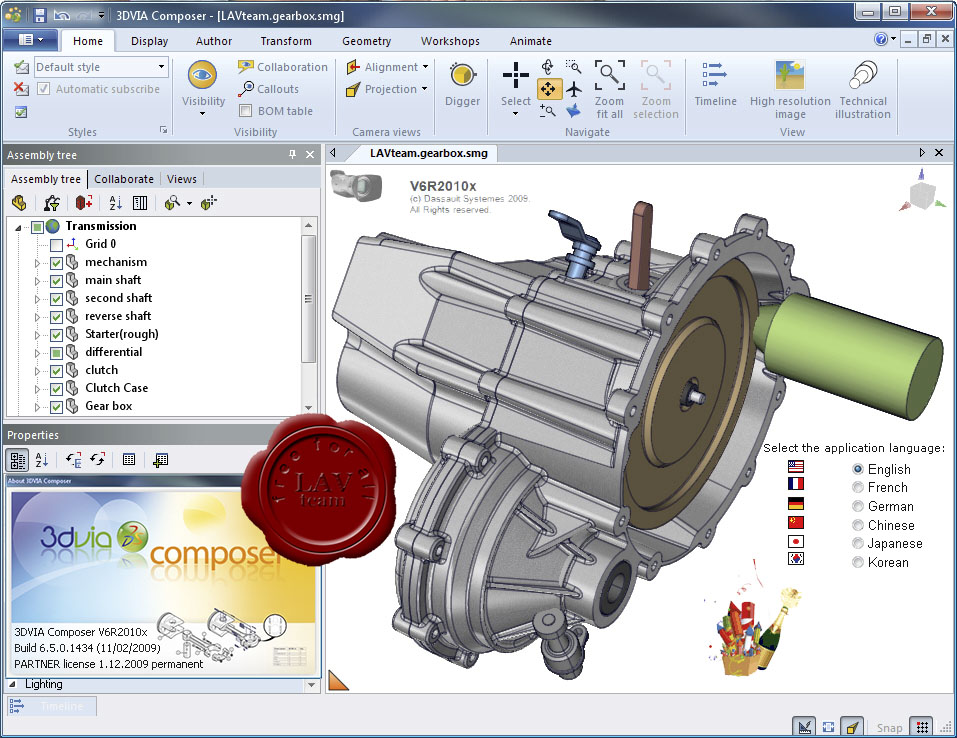
Task: Sort the assembly tree alphabetically
Action: [x=115, y=203]
